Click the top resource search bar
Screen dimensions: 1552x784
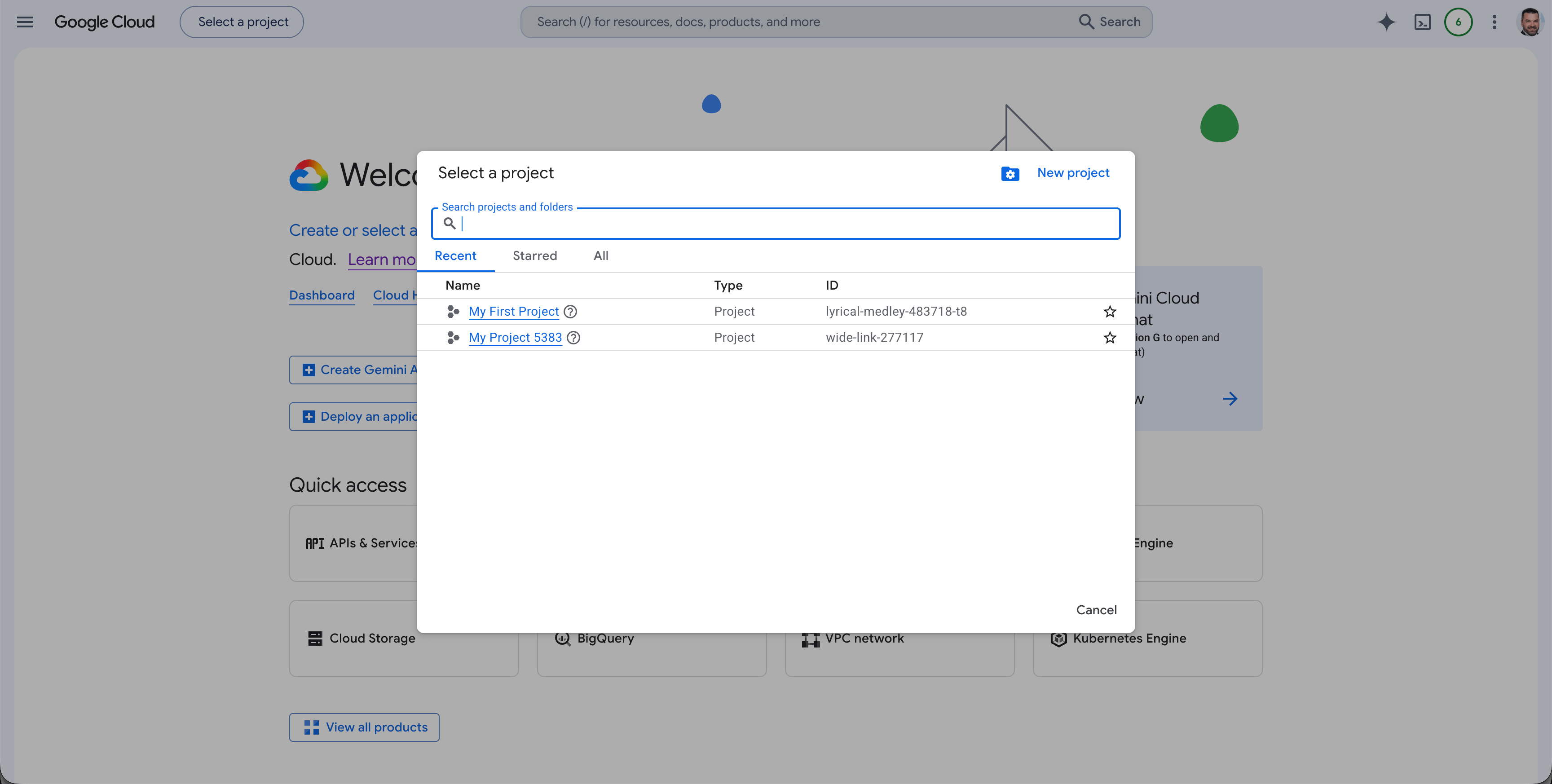[x=836, y=22]
